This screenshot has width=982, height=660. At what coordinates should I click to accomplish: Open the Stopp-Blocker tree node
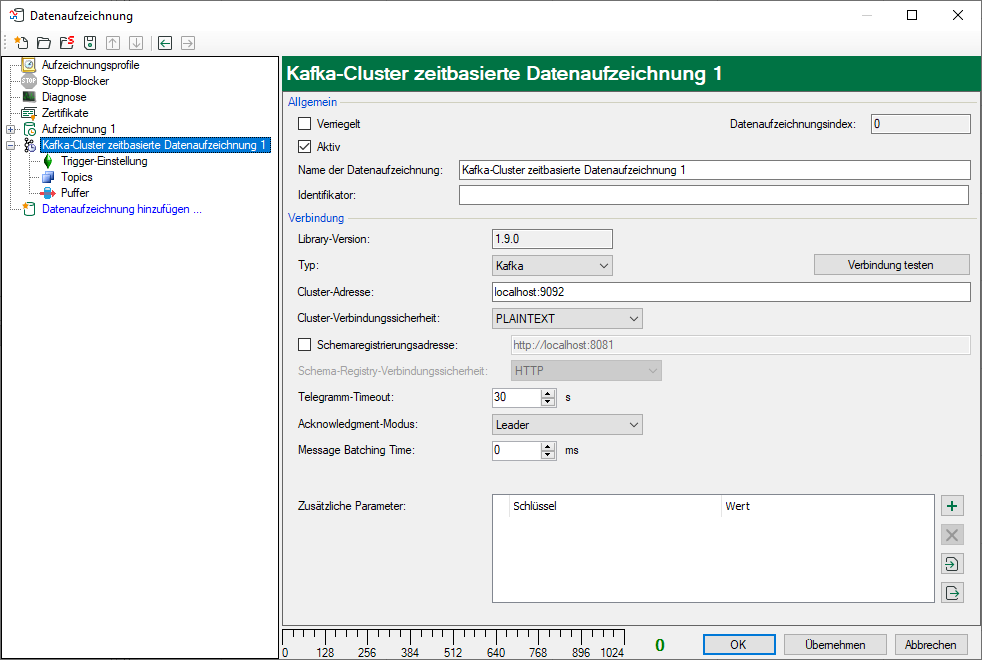[75, 81]
